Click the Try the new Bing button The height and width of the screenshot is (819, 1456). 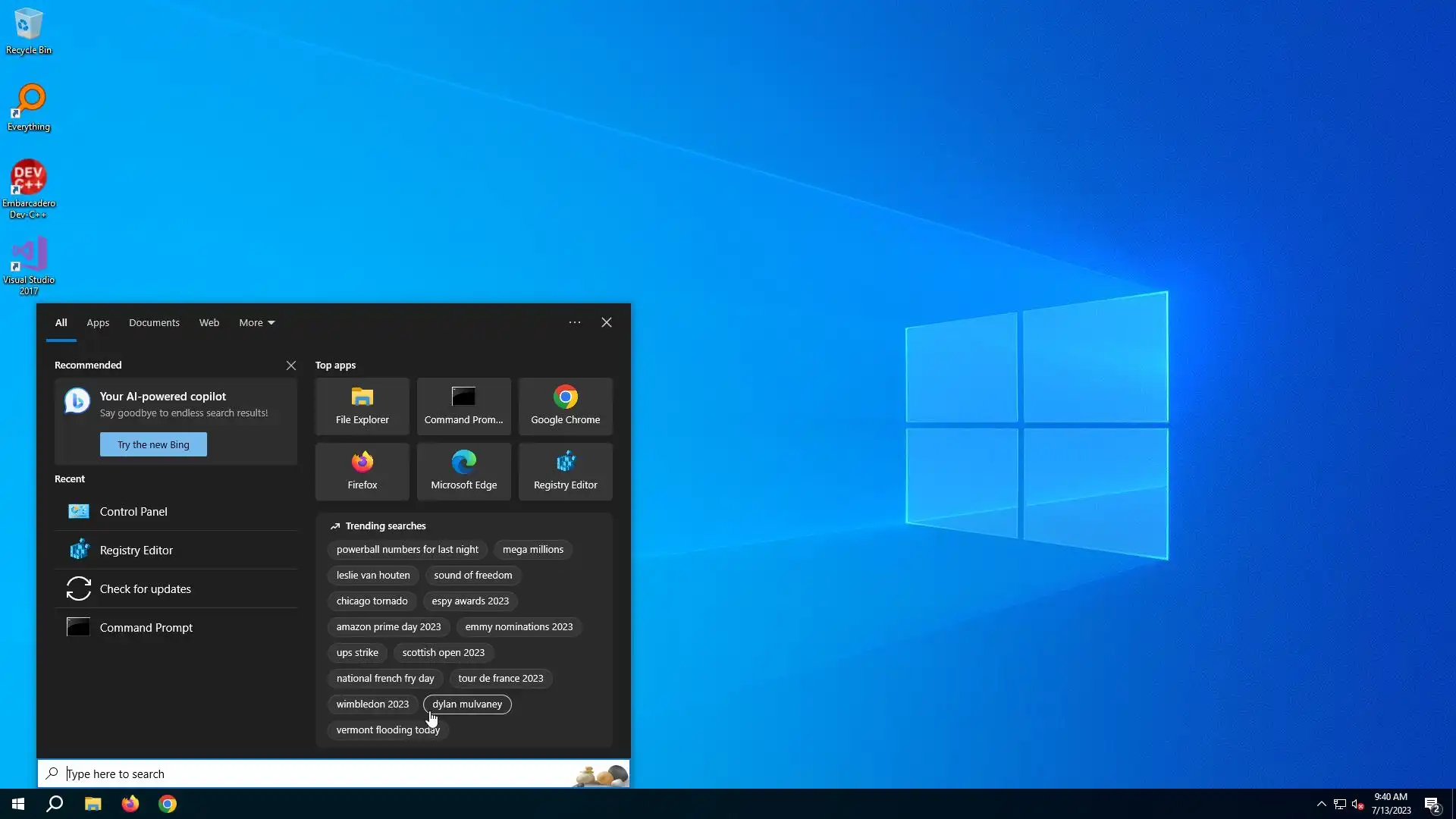pos(153,444)
